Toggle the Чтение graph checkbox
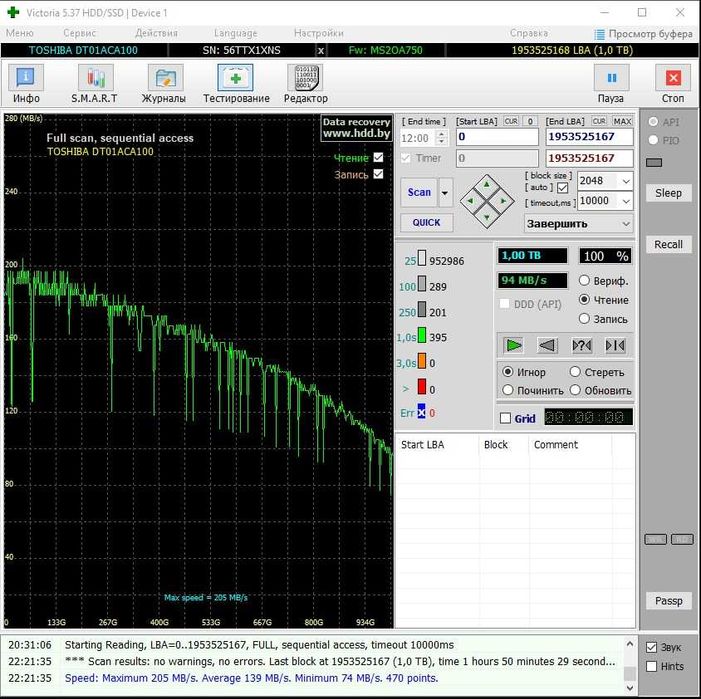The image size is (701, 699). click(x=378, y=158)
